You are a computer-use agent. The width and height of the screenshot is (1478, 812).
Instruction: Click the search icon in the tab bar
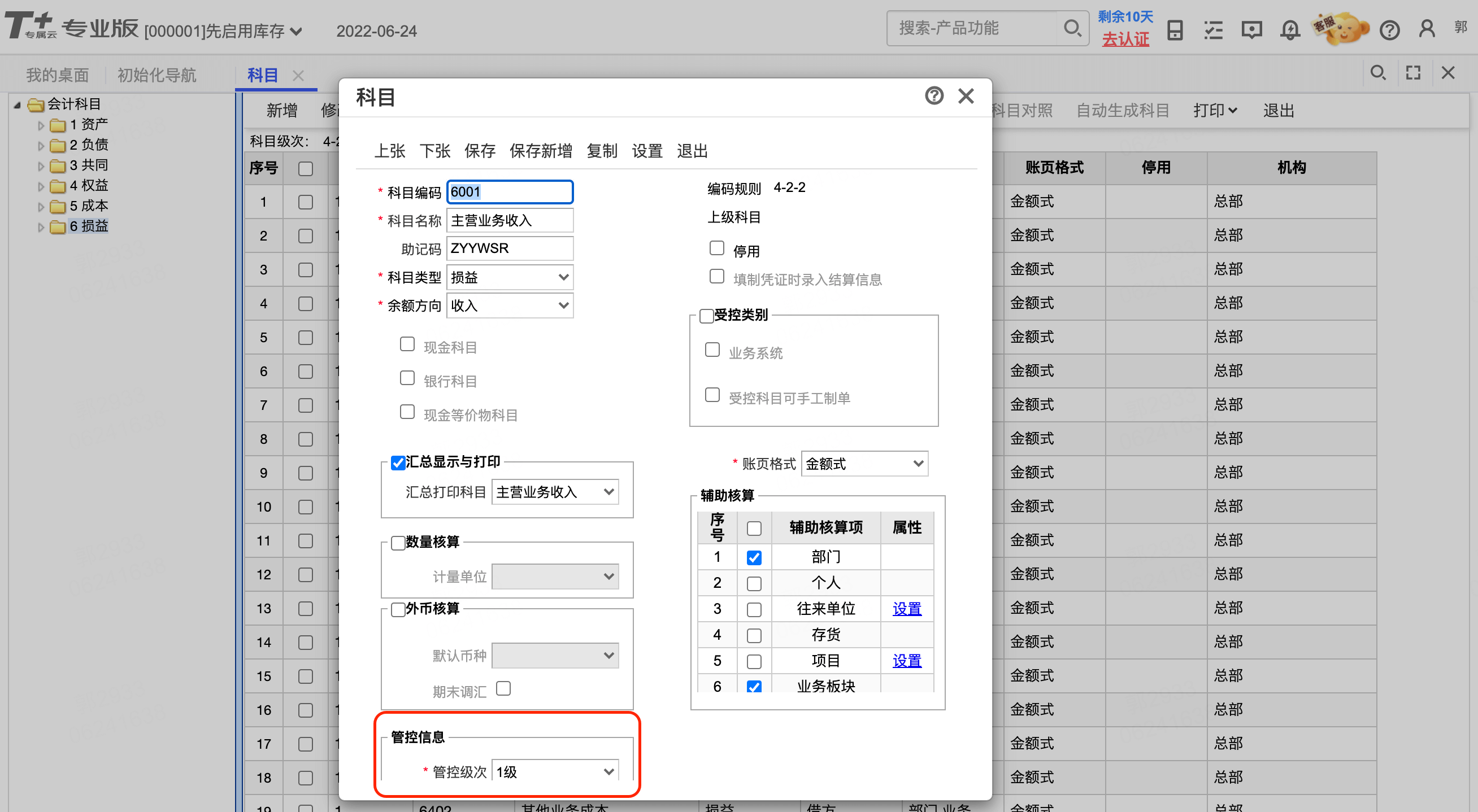pyautogui.click(x=1377, y=73)
